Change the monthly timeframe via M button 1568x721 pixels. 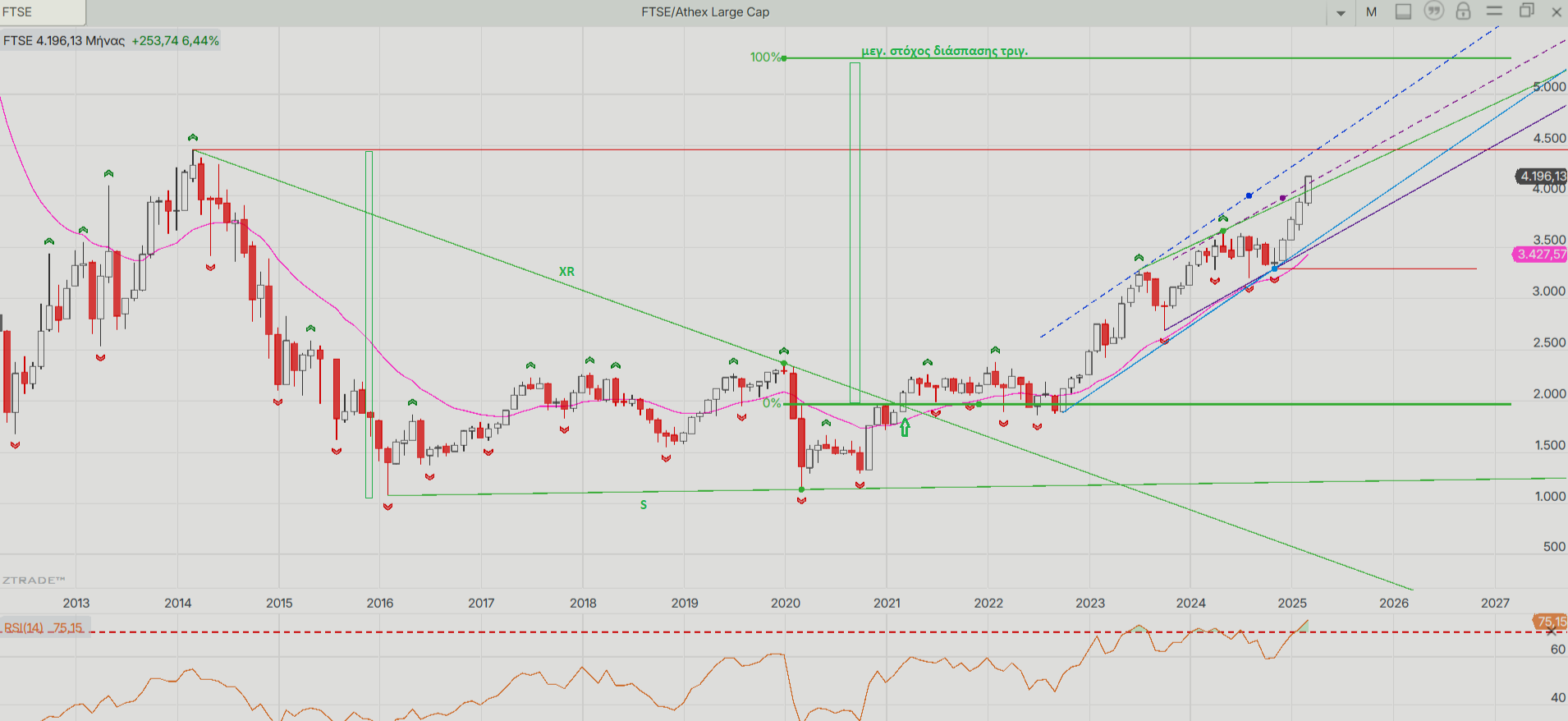[1372, 11]
